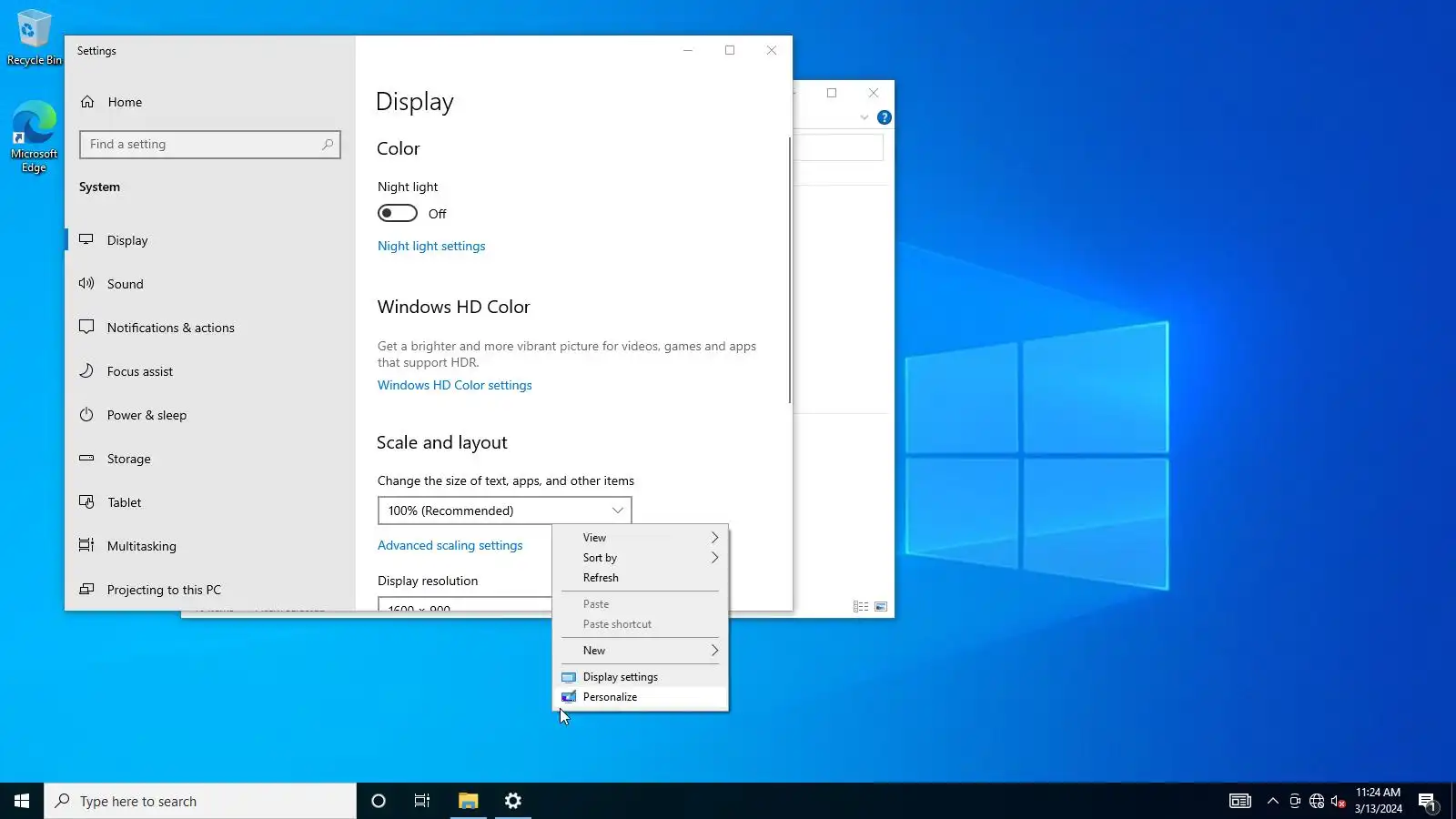This screenshot has height=819, width=1456.
Task: Click the Windows HD Color heading
Action: pos(453,307)
